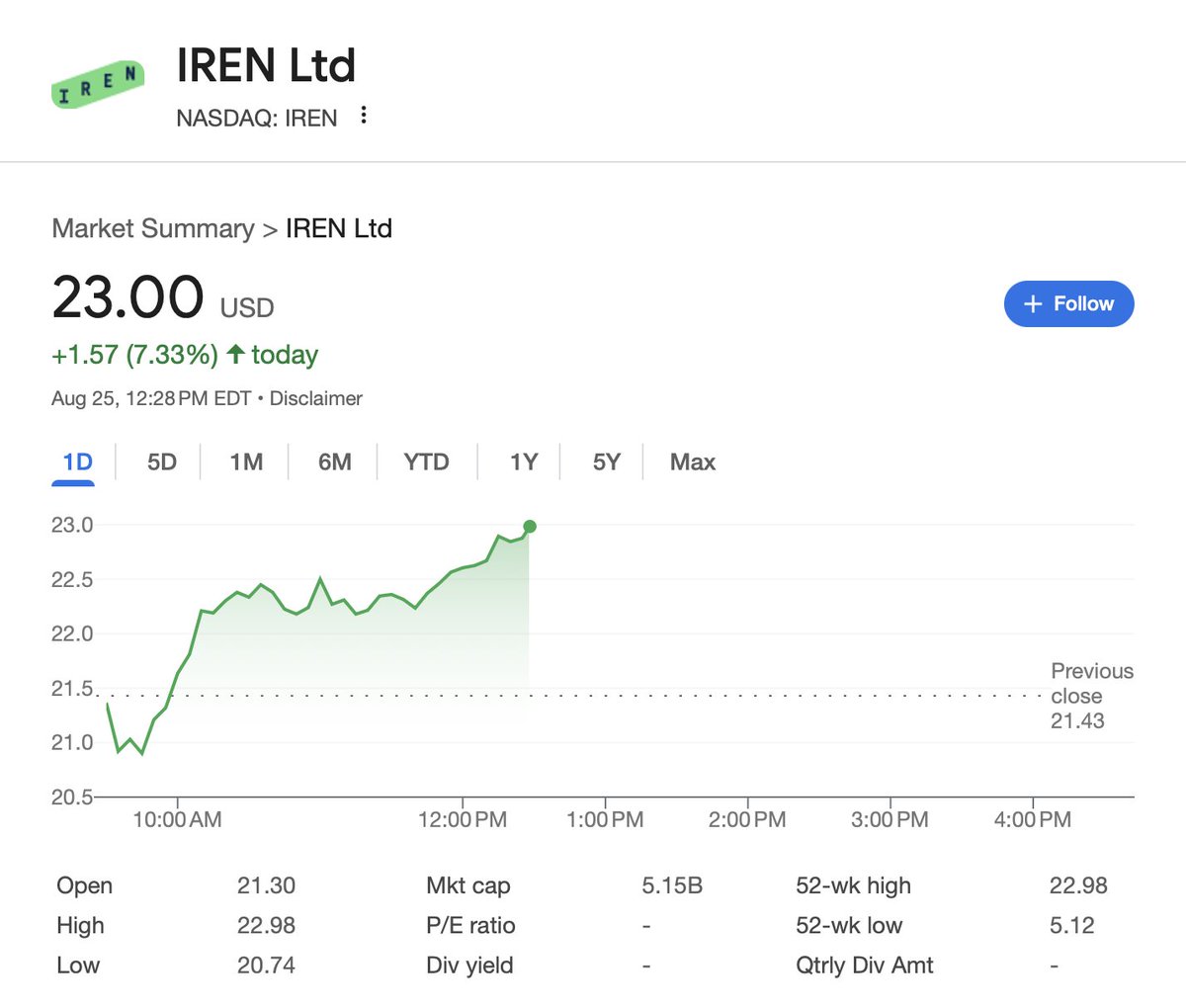Switch to the Max chart range

point(693,462)
